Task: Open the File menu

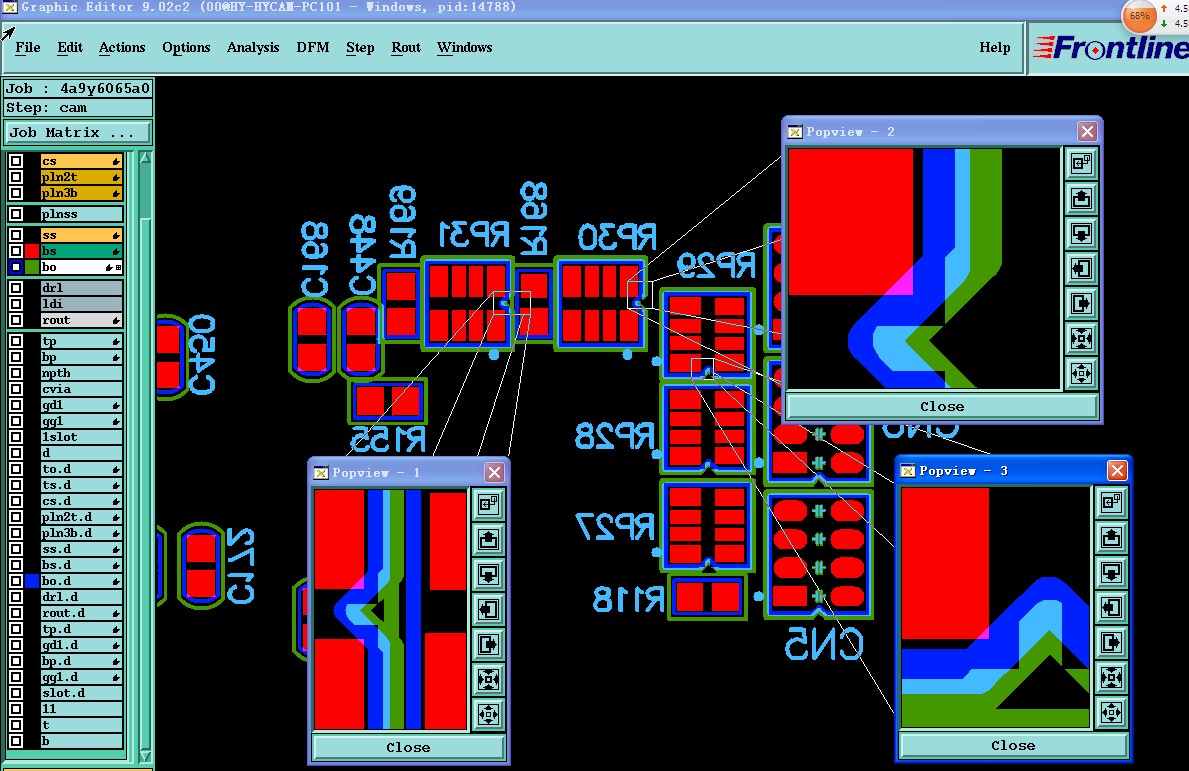Action: click(28, 47)
